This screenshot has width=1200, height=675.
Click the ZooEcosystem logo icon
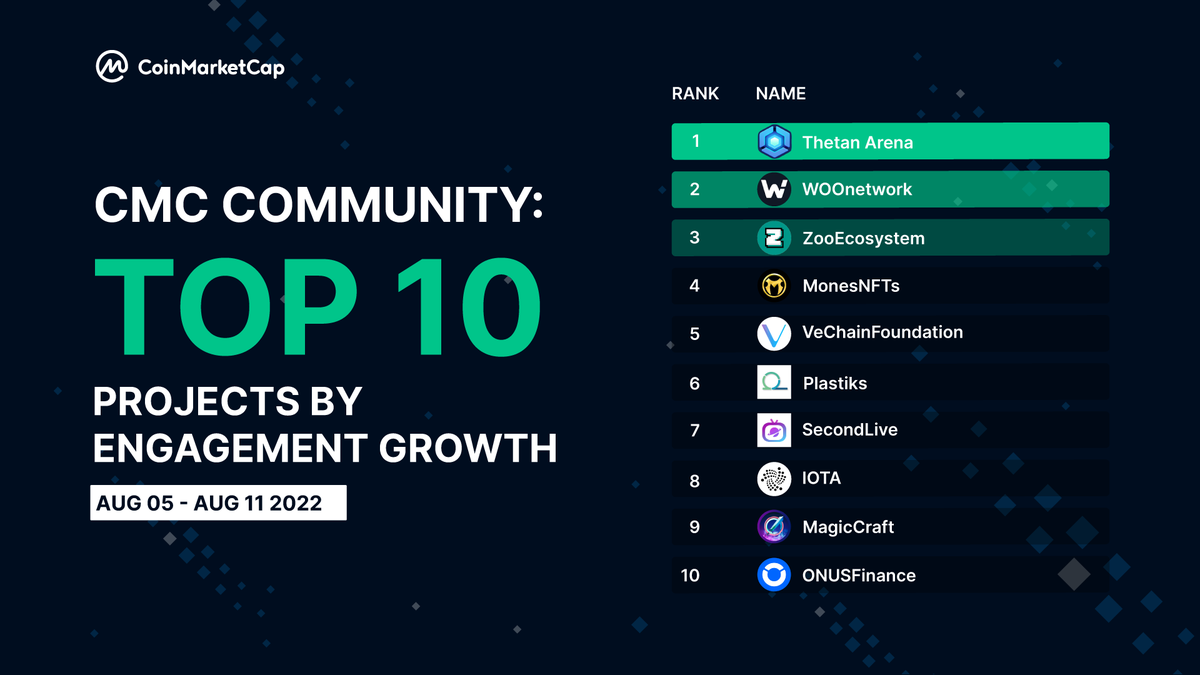point(774,238)
